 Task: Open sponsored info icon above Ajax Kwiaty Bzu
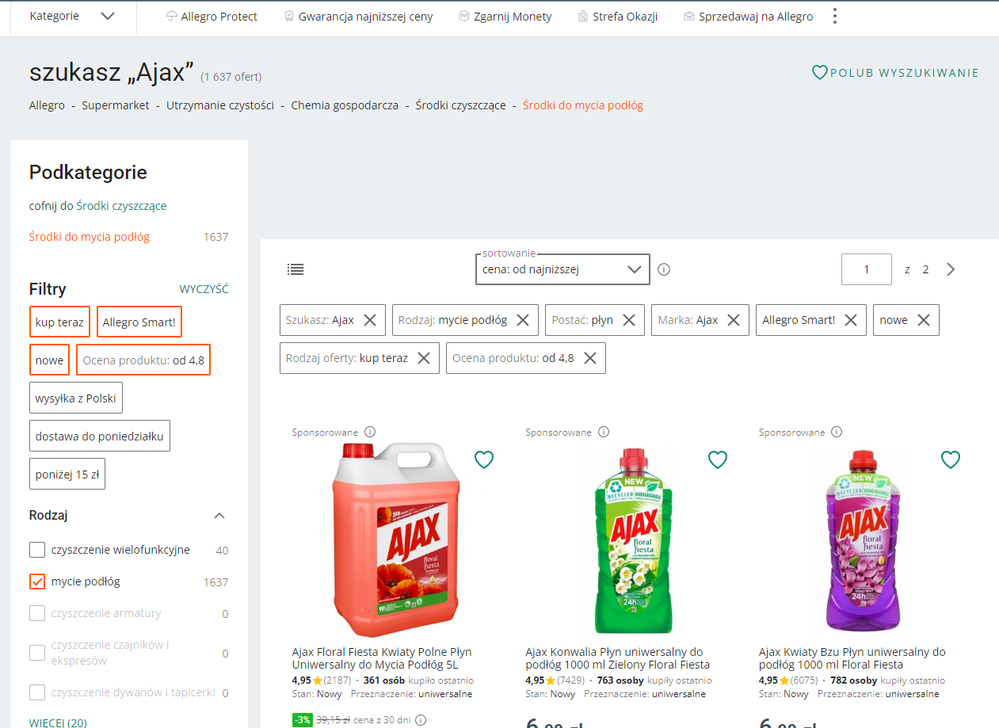(x=837, y=432)
